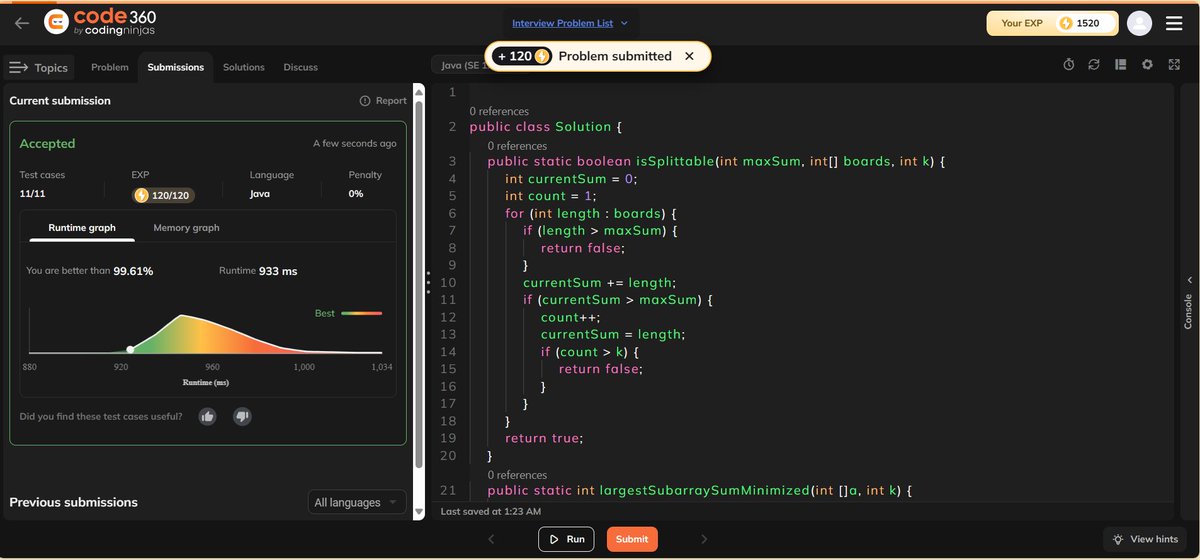Click the Previous submissions heading

click(x=73, y=502)
